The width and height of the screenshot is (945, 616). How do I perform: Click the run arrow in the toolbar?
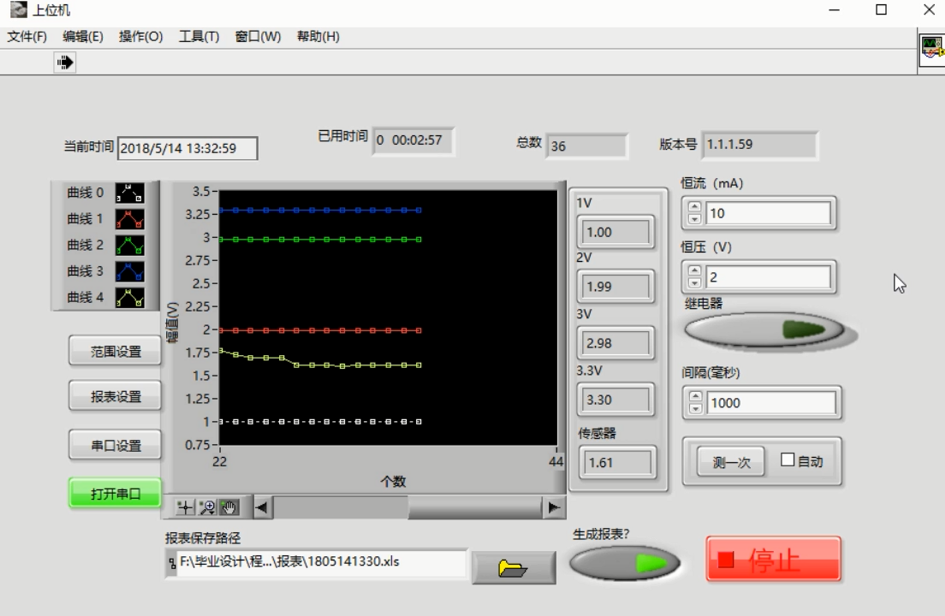click(65, 62)
